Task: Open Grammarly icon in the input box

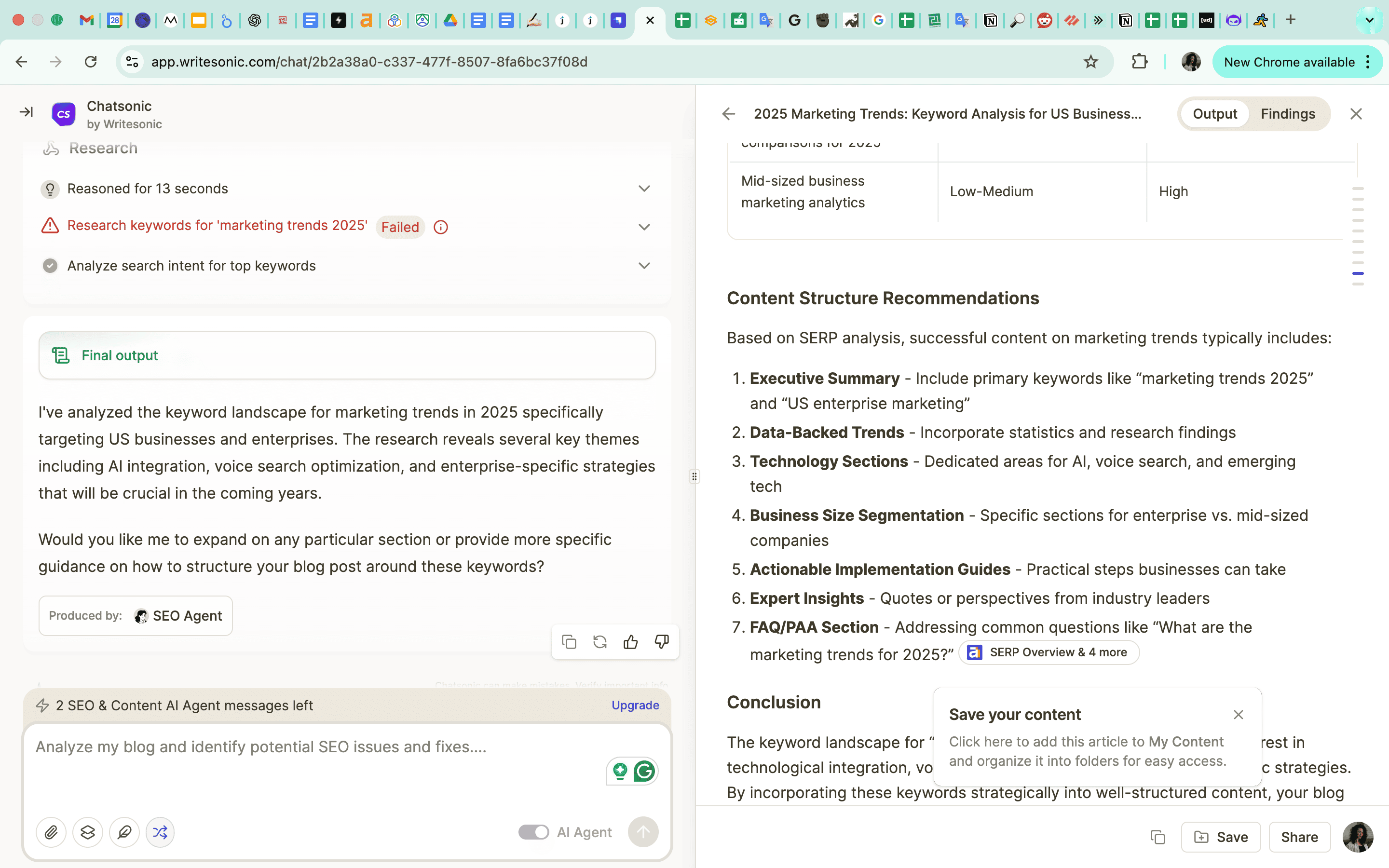Action: point(644,771)
